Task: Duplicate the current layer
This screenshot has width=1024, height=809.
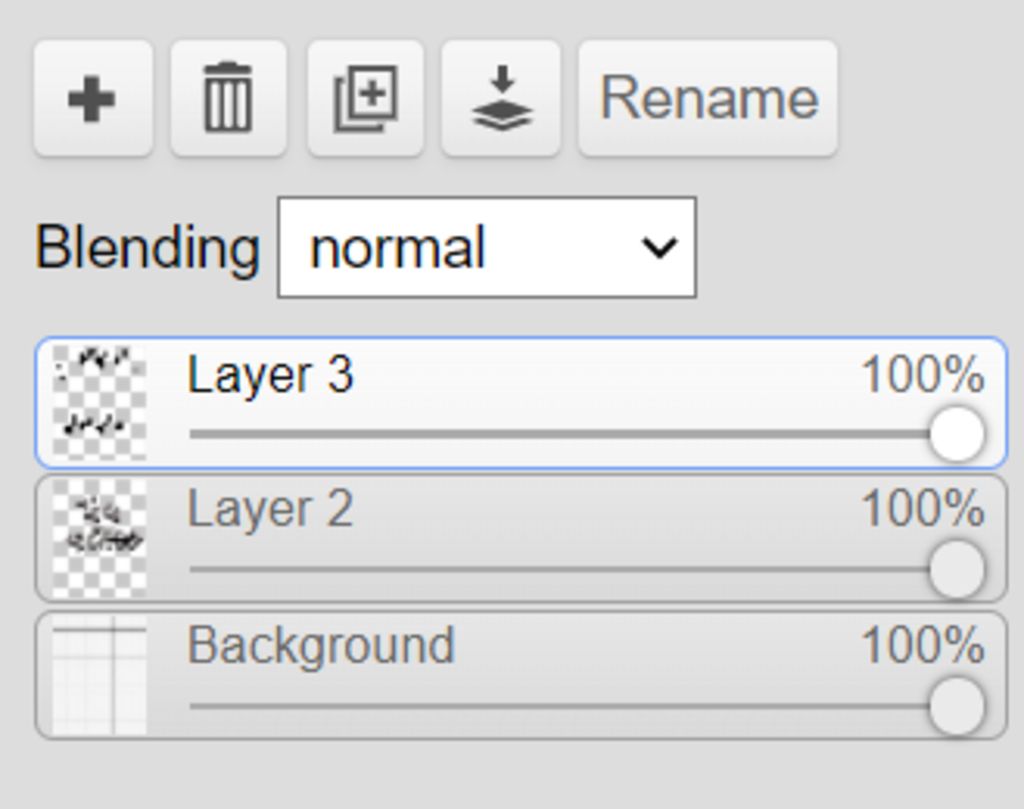Action: 365,99
